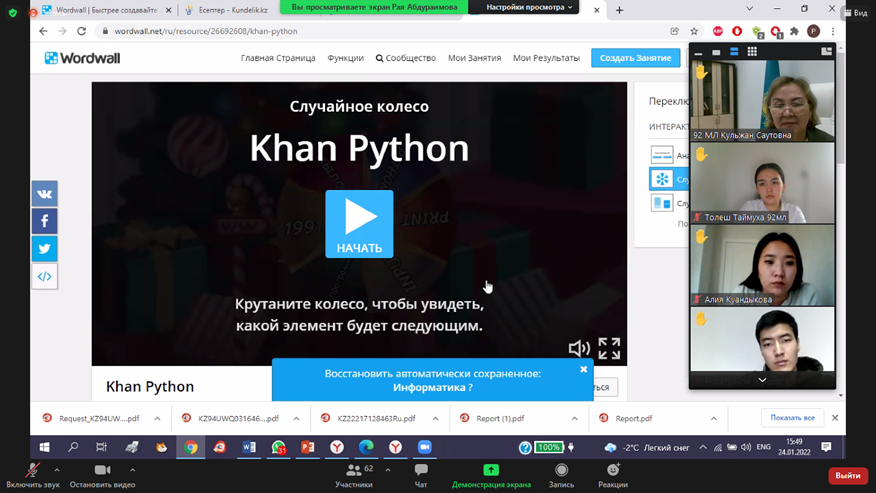Enter fullscreen mode for the activity
The image size is (876, 493).
[x=609, y=348]
